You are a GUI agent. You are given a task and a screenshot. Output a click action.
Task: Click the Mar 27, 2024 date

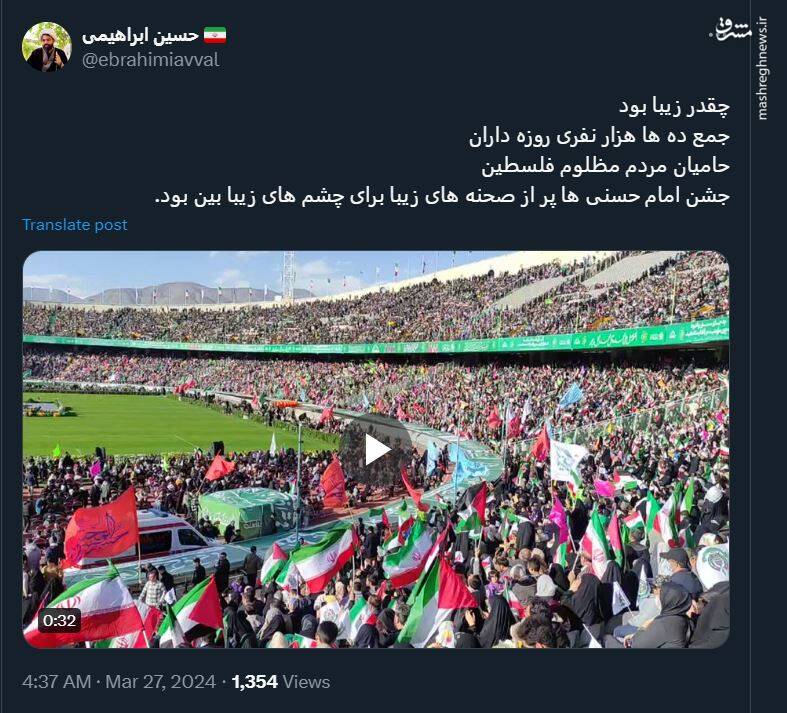(x=161, y=682)
